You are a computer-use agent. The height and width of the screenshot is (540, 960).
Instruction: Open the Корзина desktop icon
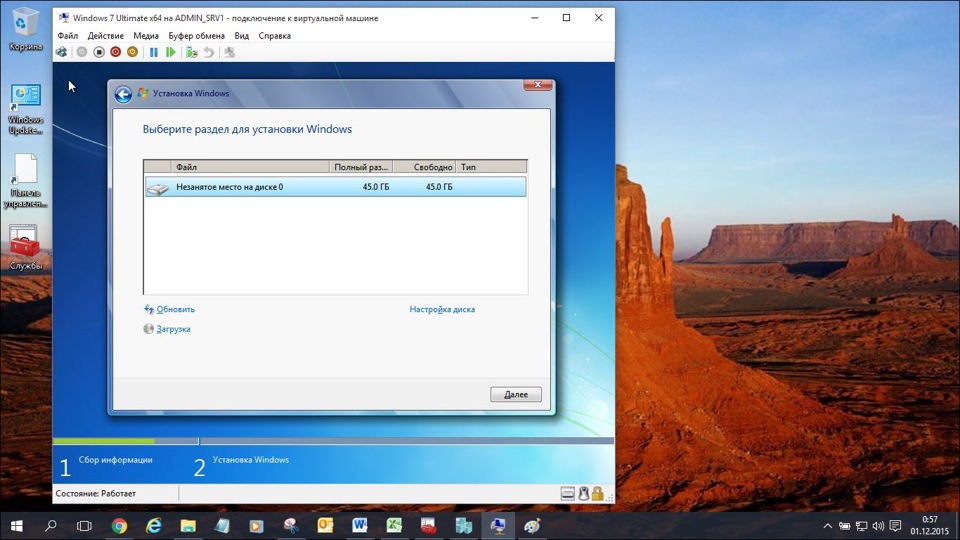(x=25, y=29)
